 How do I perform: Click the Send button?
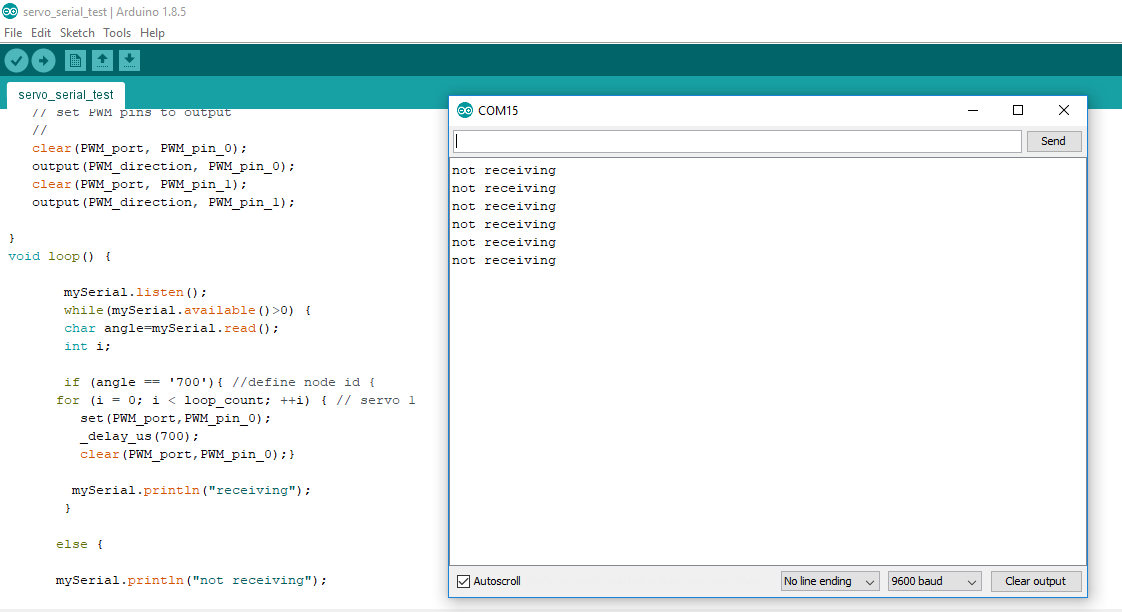point(1053,141)
